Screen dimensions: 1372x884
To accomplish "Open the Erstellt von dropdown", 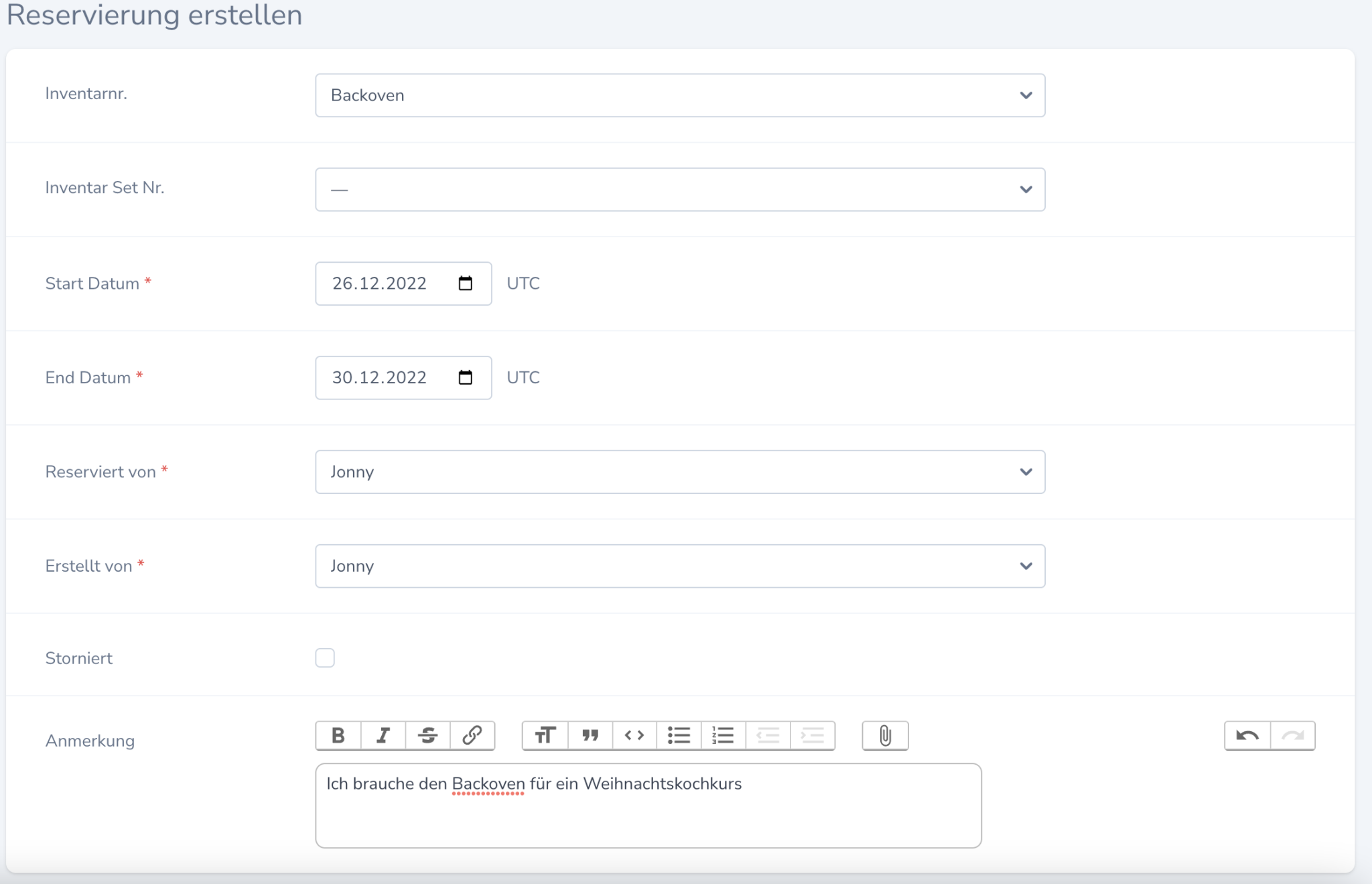I will point(679,566).
